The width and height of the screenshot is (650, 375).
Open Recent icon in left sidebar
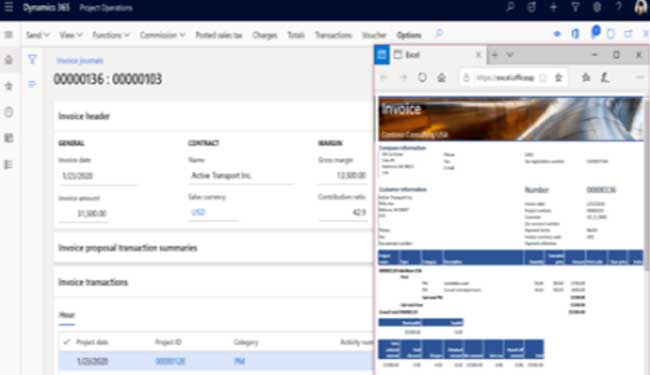tap(9, 112)
